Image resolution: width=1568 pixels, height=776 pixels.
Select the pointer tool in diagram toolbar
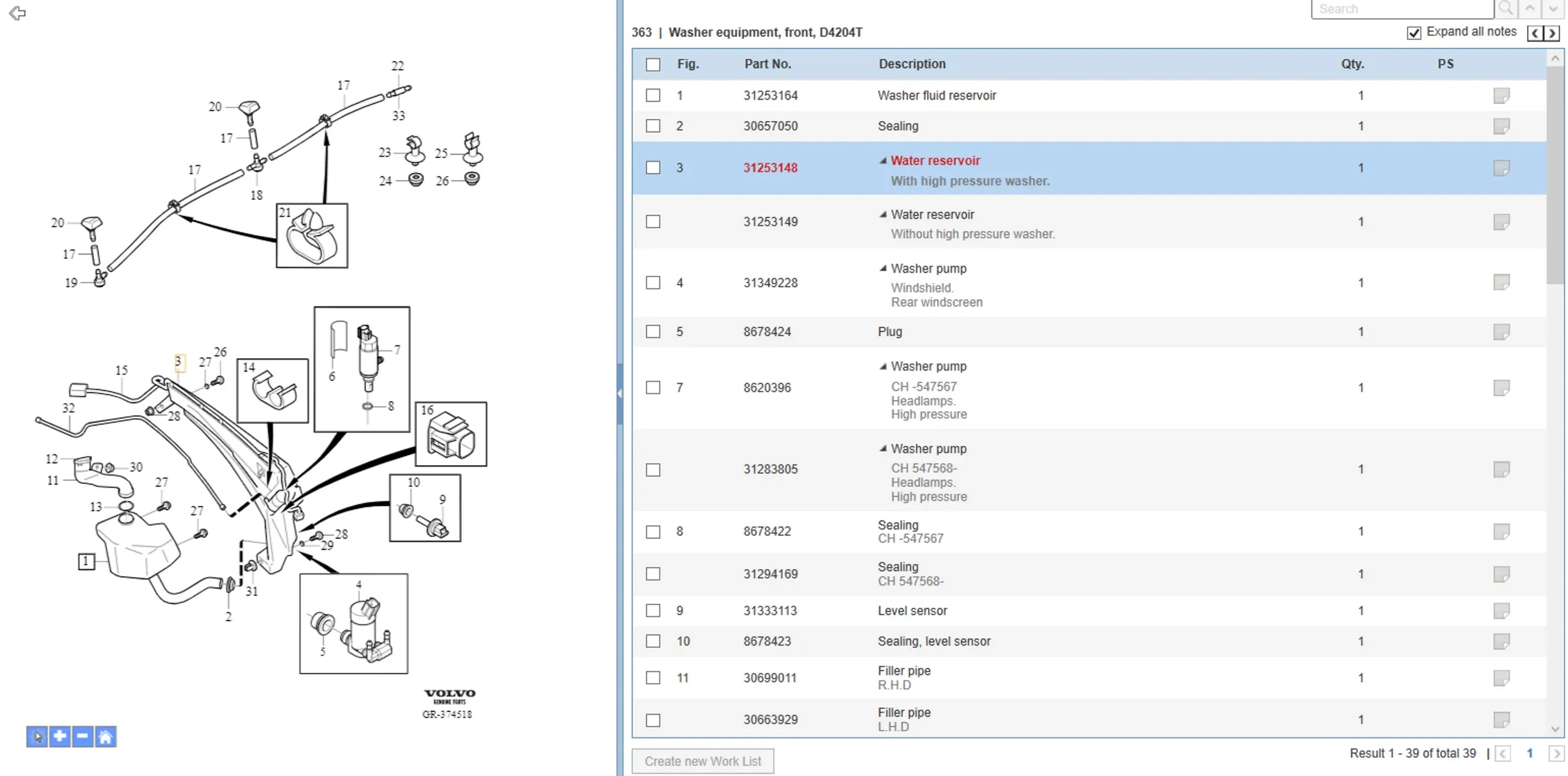click(x=37, y=737)
